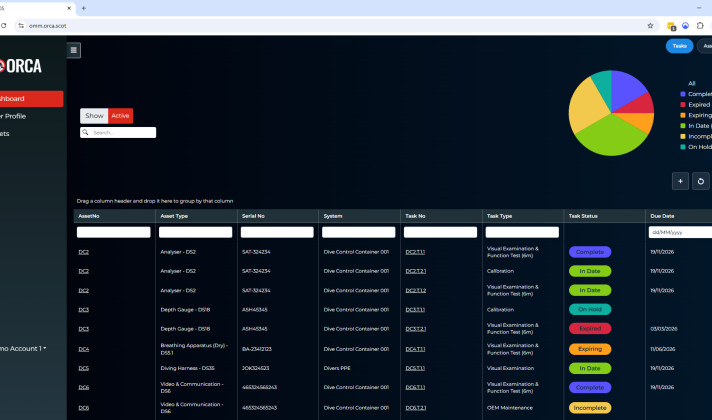Switch to the Assets tab
The height and width of the screenshot is (420, 712).
705,46
